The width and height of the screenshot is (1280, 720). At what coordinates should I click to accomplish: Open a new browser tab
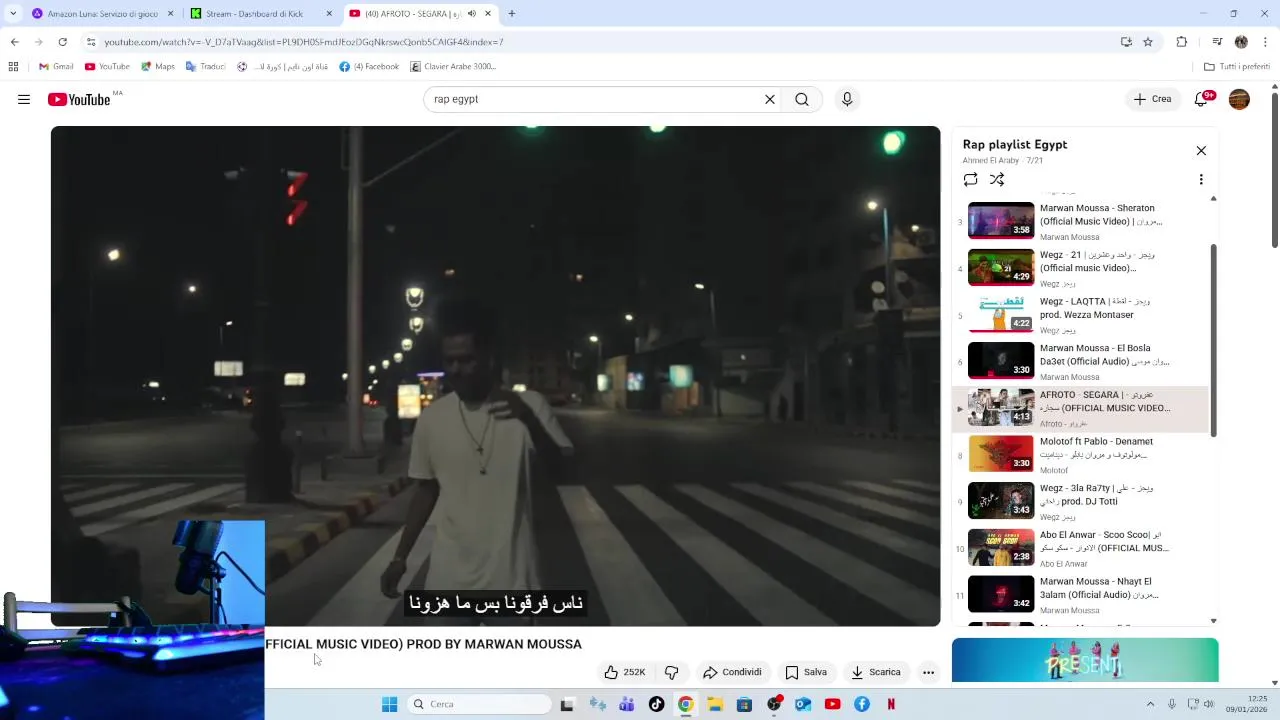pos(512,14)
